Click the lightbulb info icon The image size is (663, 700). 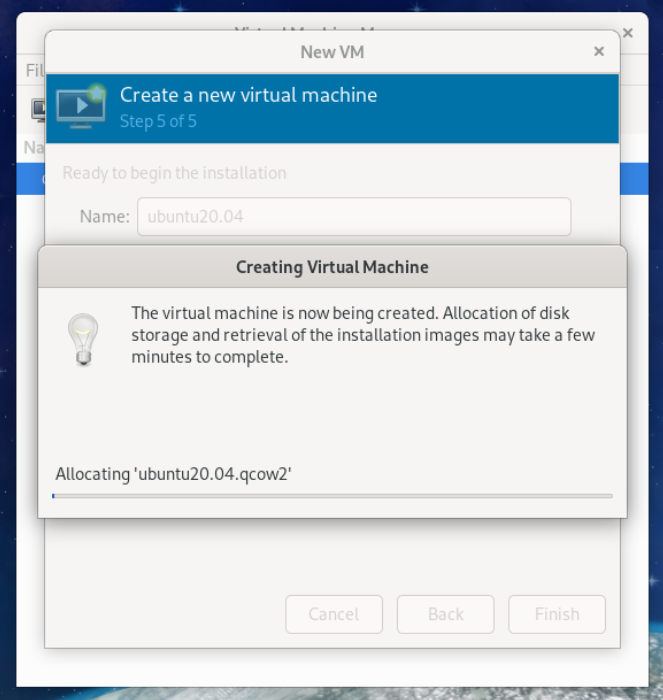83,339
